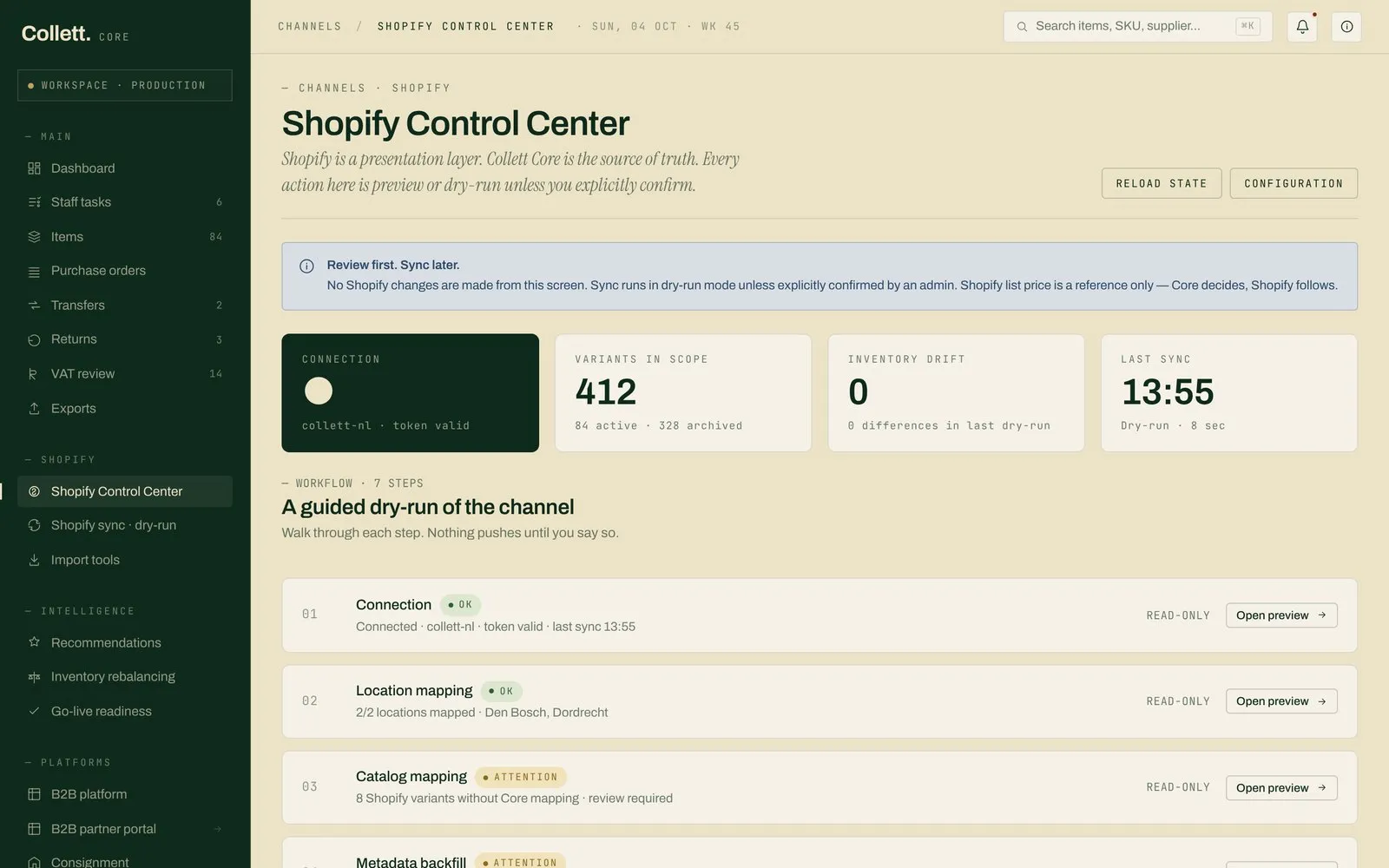Open preview for Catalog mapping step
The width and height of the screenshot is (1389, 868).
pos(1281,788)
